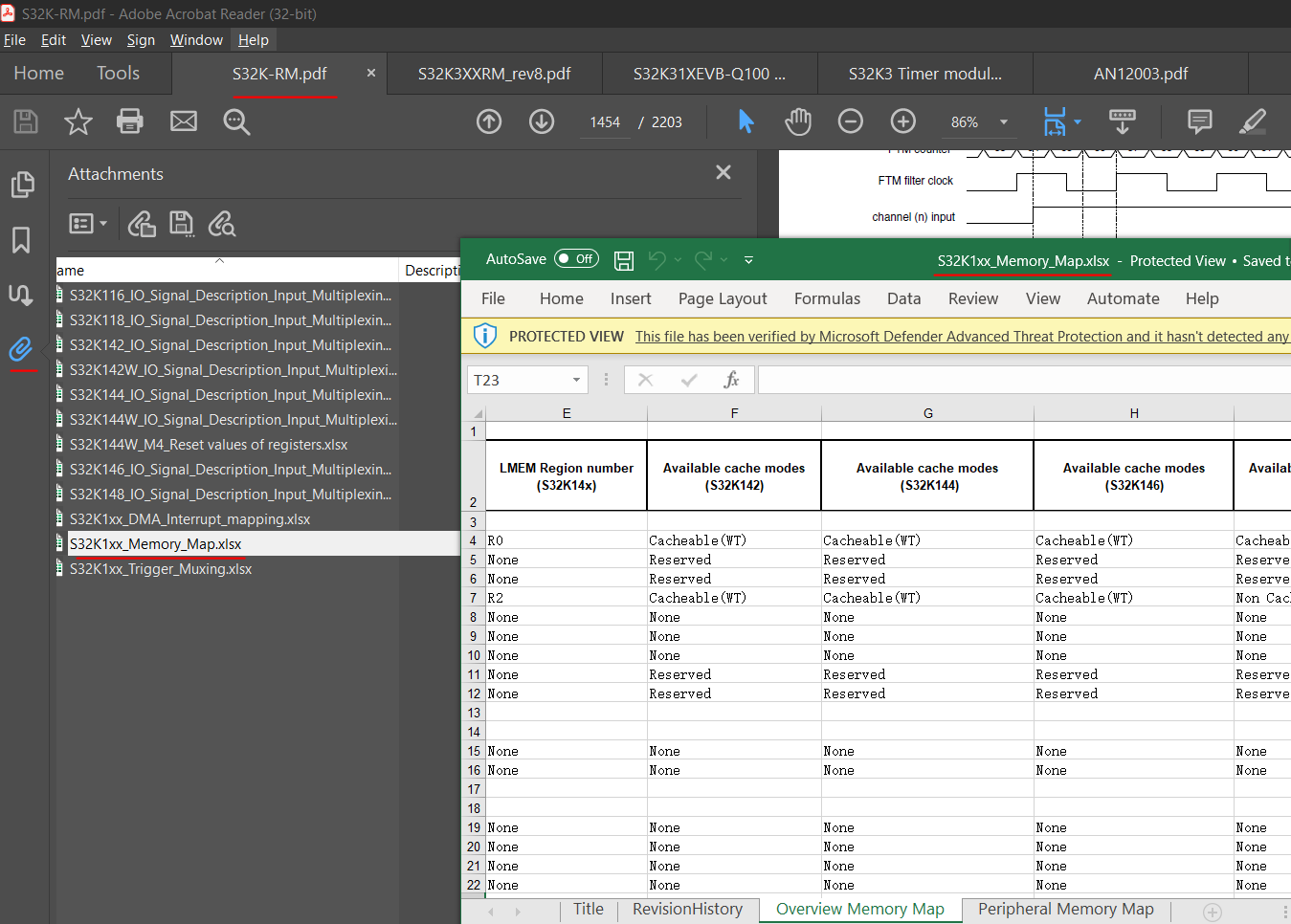Select the Highlight text tool
The height and width of the screenshot is (924, 1291).
tap(1252, 121)
